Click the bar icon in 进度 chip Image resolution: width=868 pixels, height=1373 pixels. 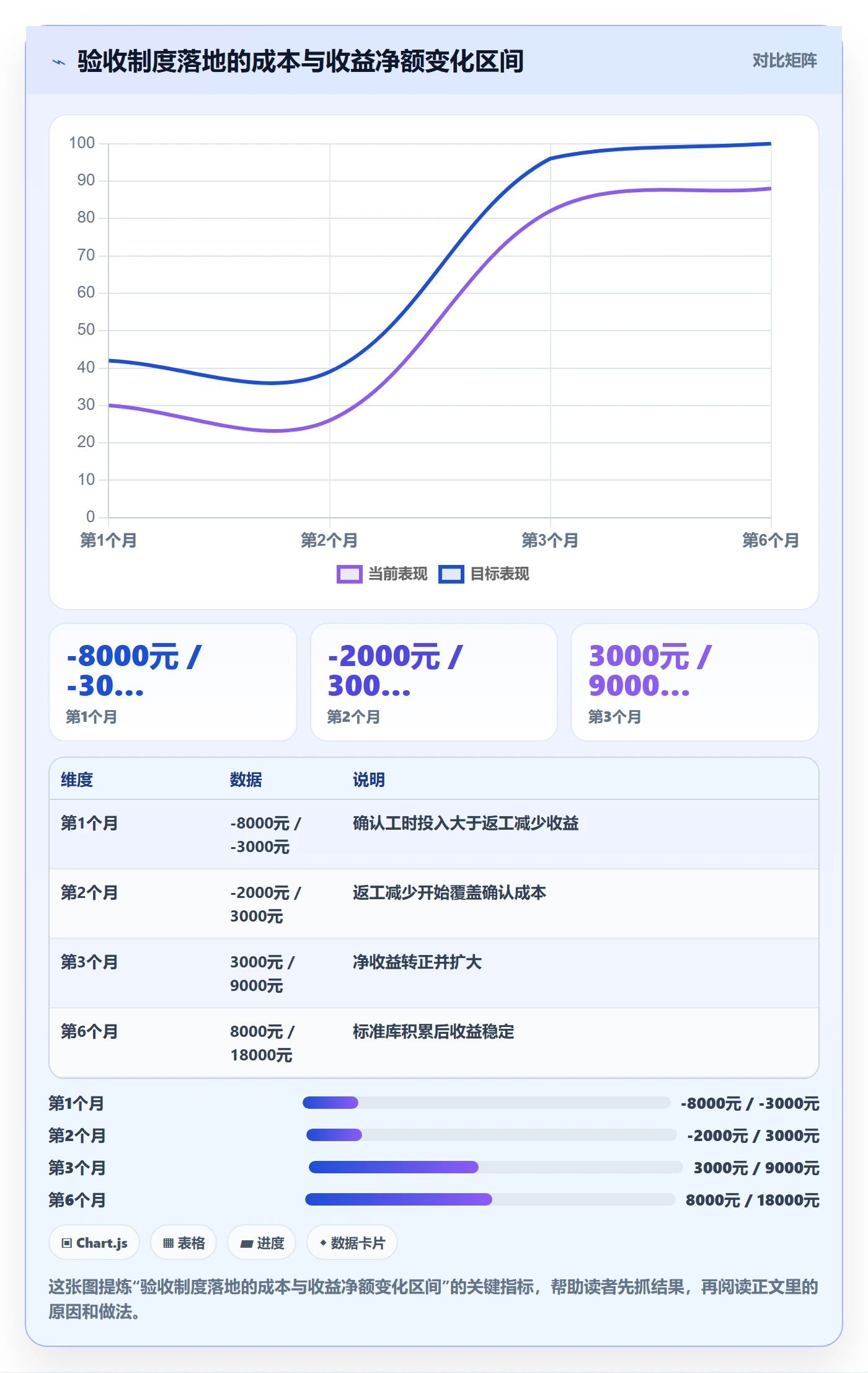[x=247, y=1243]
